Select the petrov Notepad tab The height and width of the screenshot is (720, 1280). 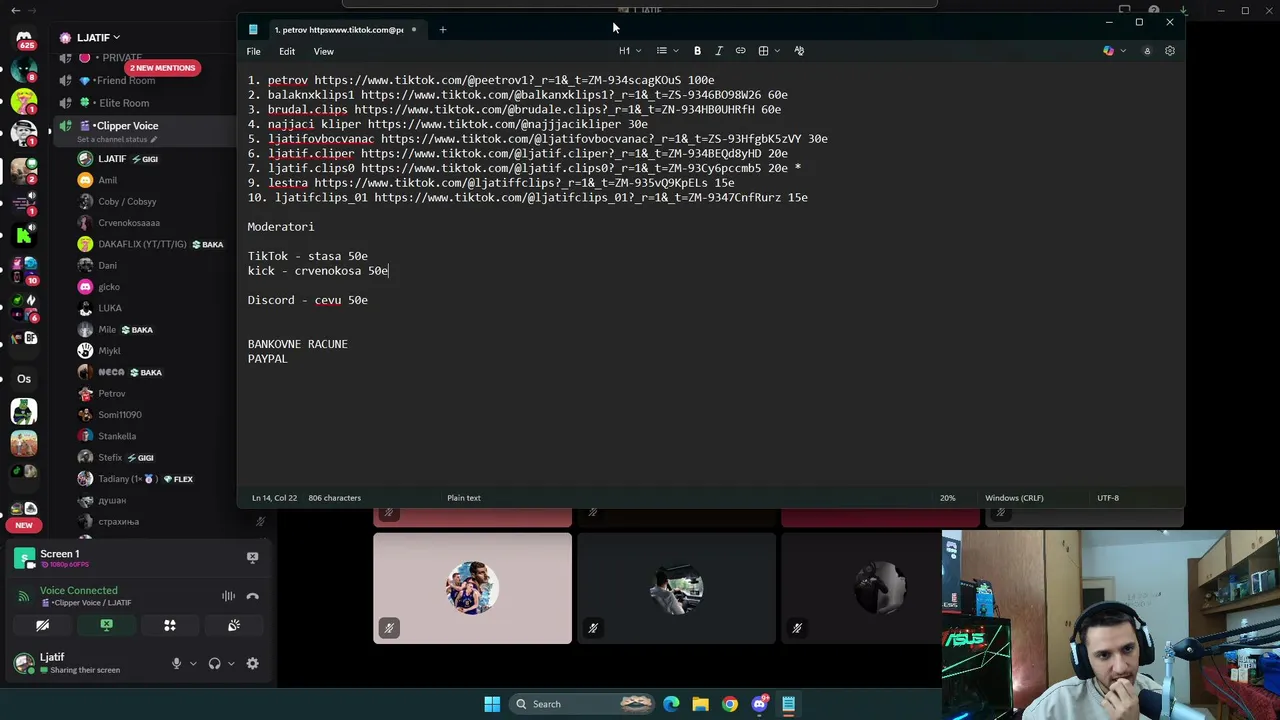coord(338,30)
